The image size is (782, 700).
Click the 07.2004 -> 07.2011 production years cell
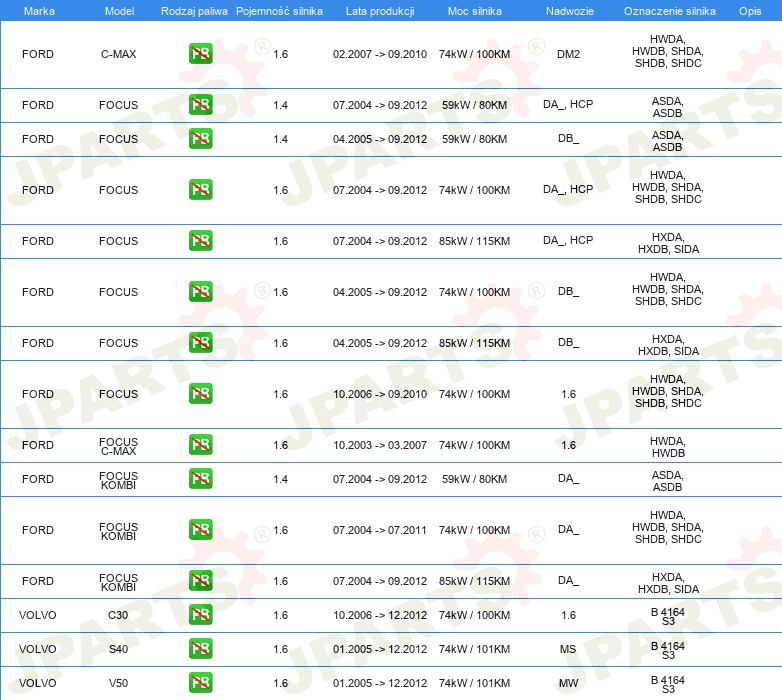click(380, 530)
